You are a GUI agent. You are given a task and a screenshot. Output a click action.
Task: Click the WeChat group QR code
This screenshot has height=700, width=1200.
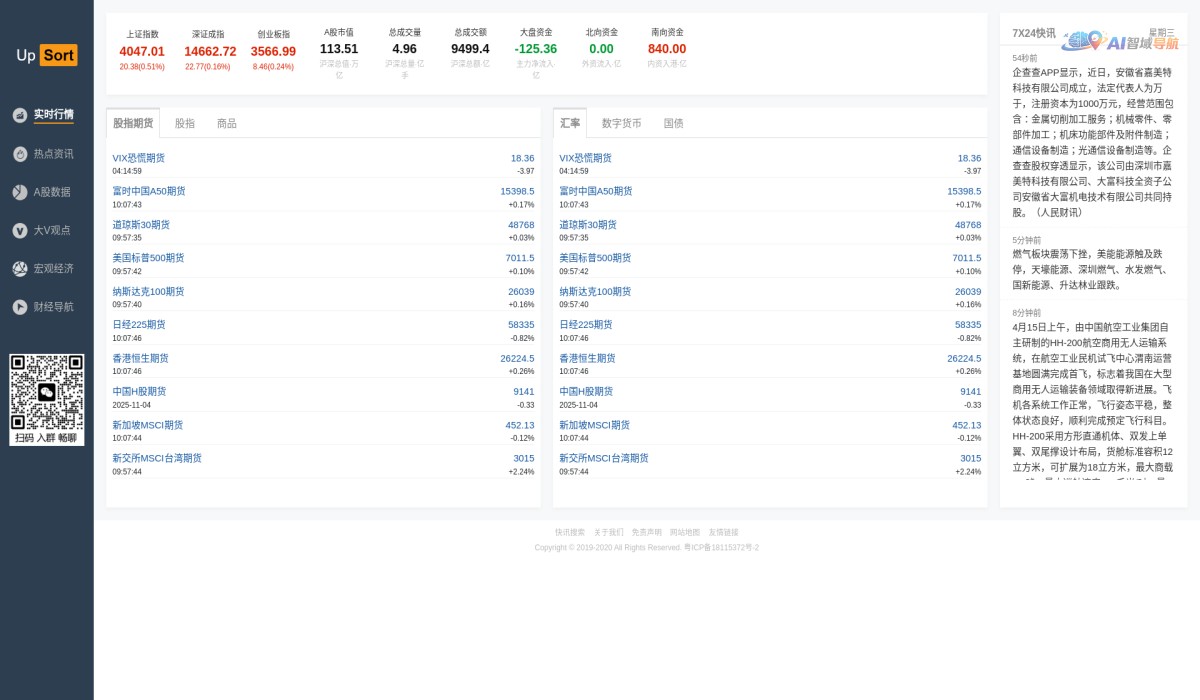46,393
